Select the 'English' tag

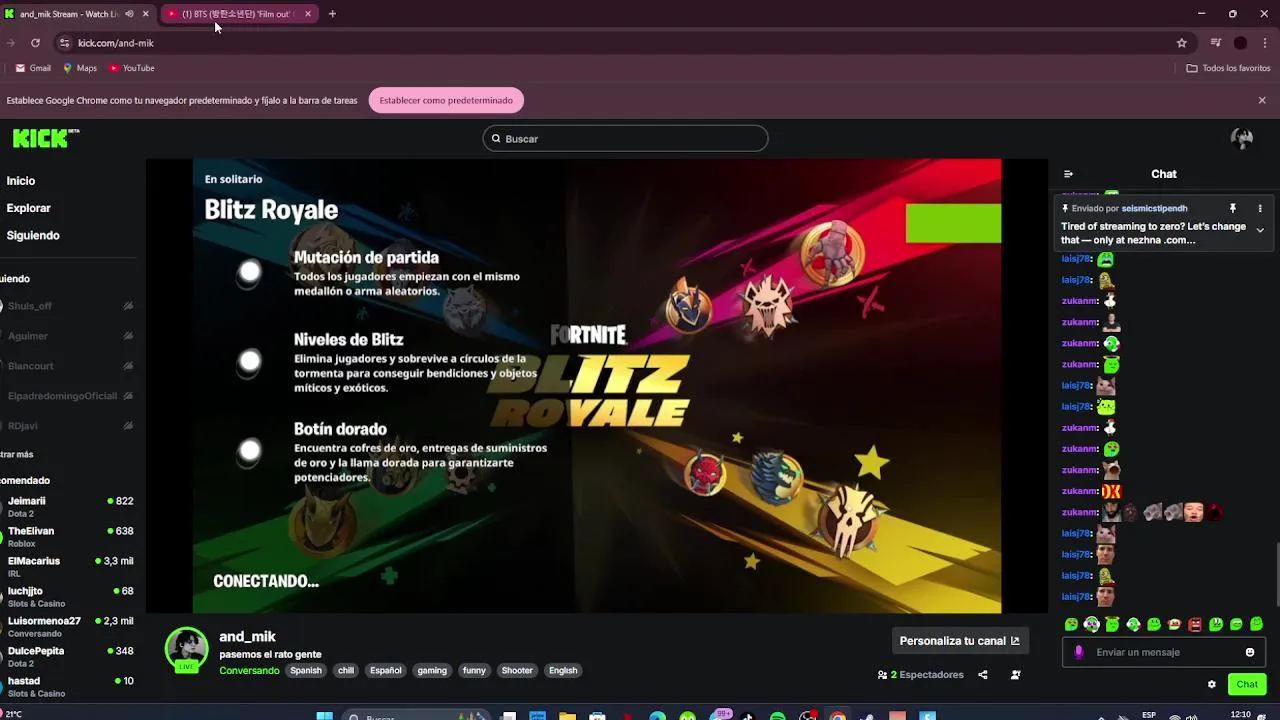(563, 671)
